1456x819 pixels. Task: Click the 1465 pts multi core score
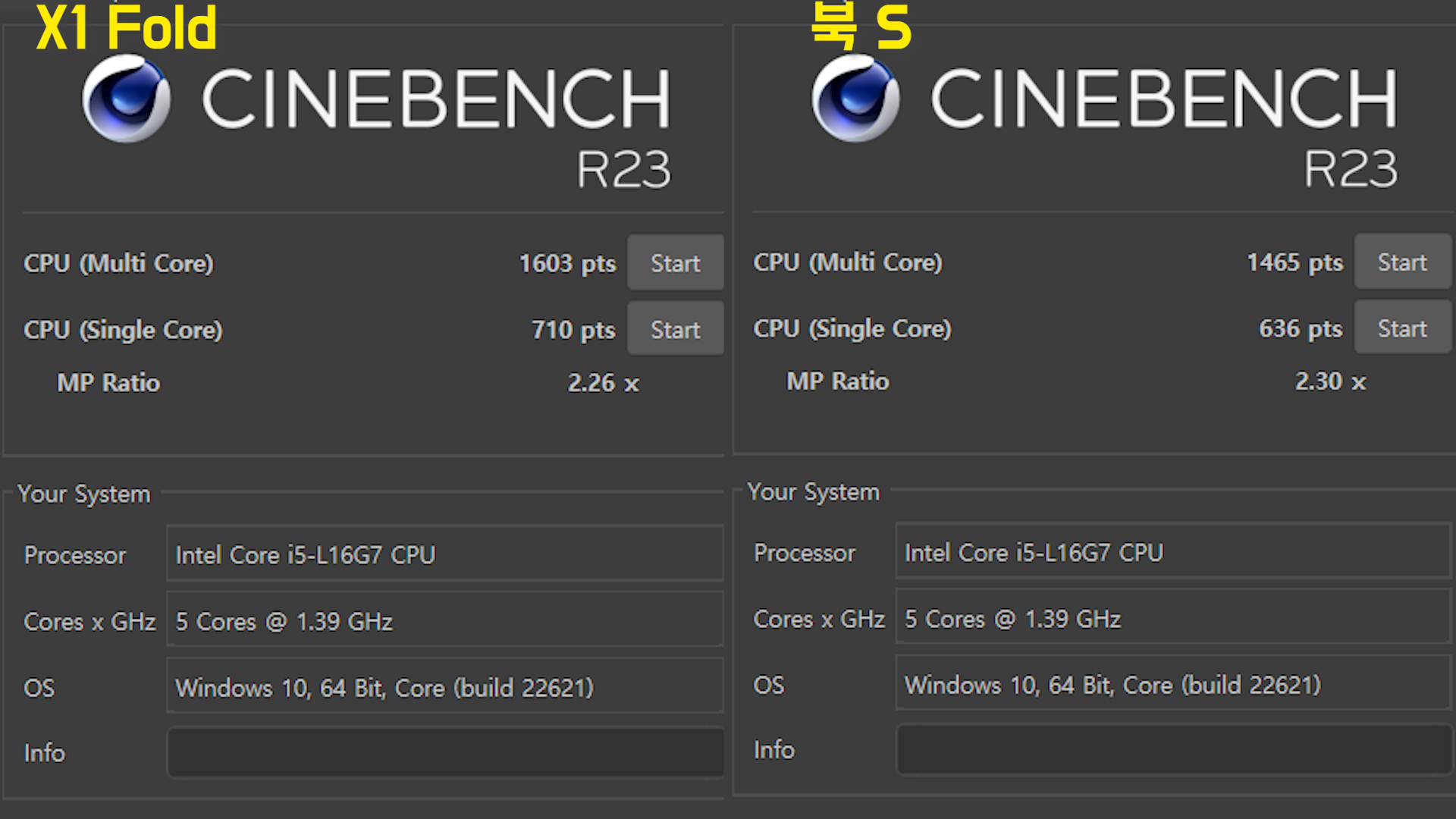coord(1294,262)
